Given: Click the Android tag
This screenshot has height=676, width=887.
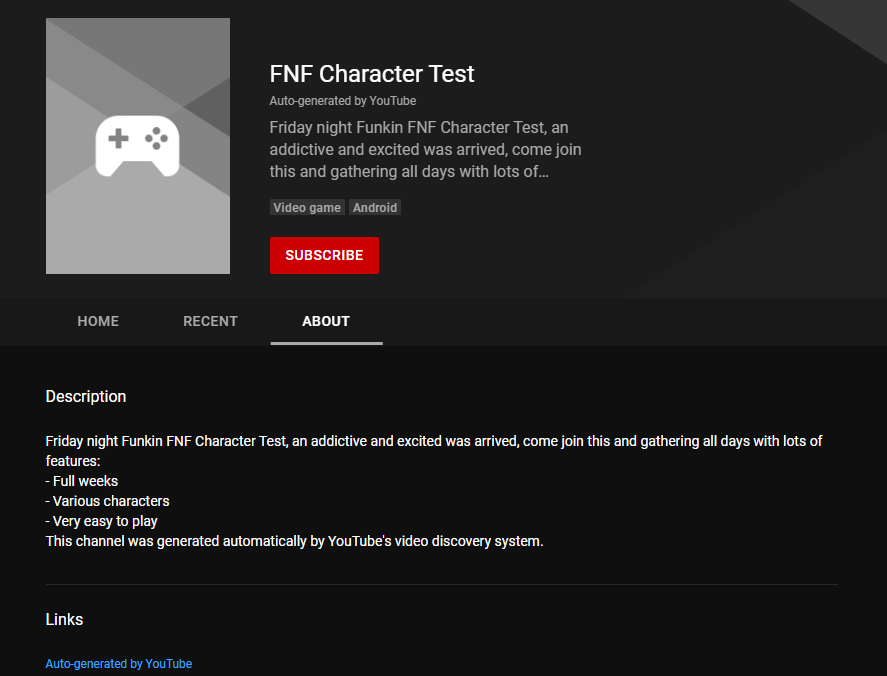Looking at the screenshot, I should point(375,208).
